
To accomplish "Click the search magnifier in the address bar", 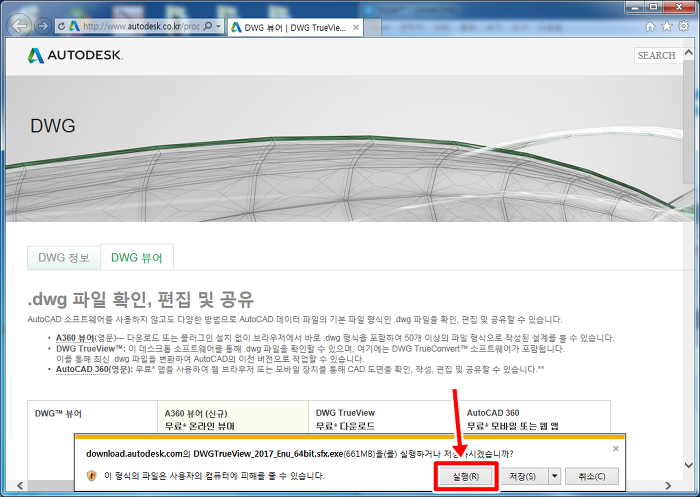I will pos(208,26).
